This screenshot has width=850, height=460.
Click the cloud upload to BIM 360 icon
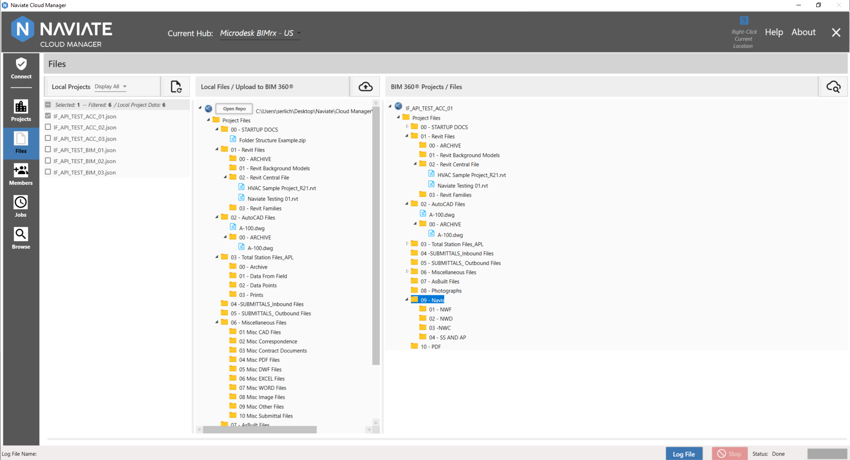pyautogui.click(x=365, y=87)
